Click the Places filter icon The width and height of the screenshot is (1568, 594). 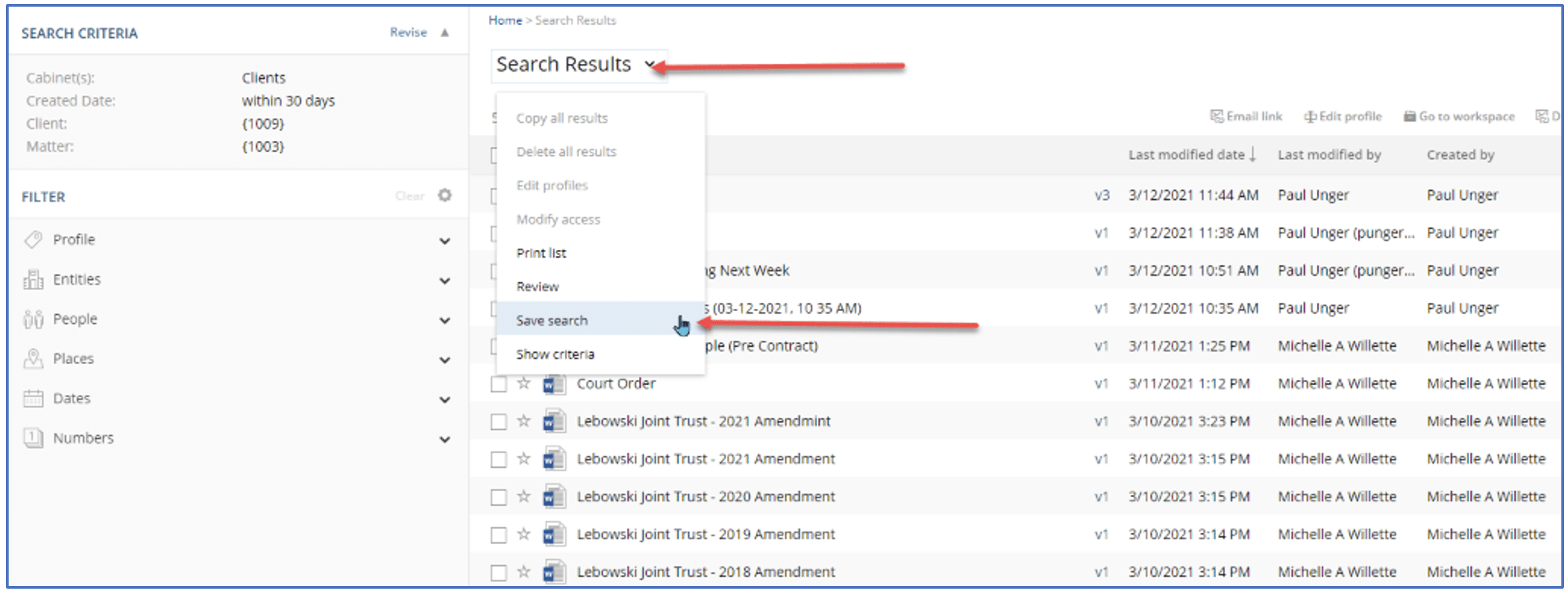coord(33,359)
